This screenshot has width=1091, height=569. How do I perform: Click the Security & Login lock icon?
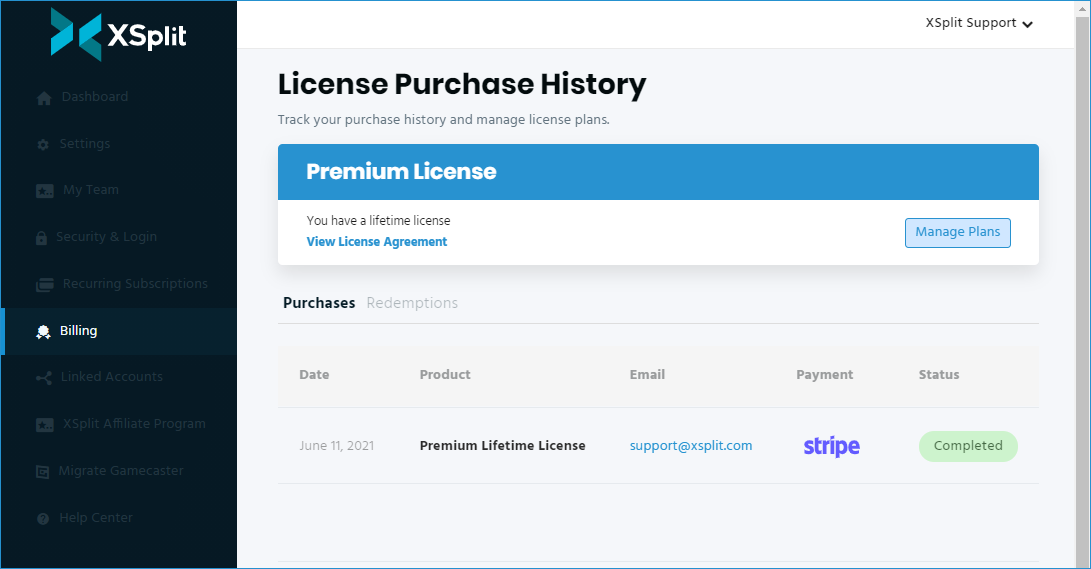(x=42, y=238)
